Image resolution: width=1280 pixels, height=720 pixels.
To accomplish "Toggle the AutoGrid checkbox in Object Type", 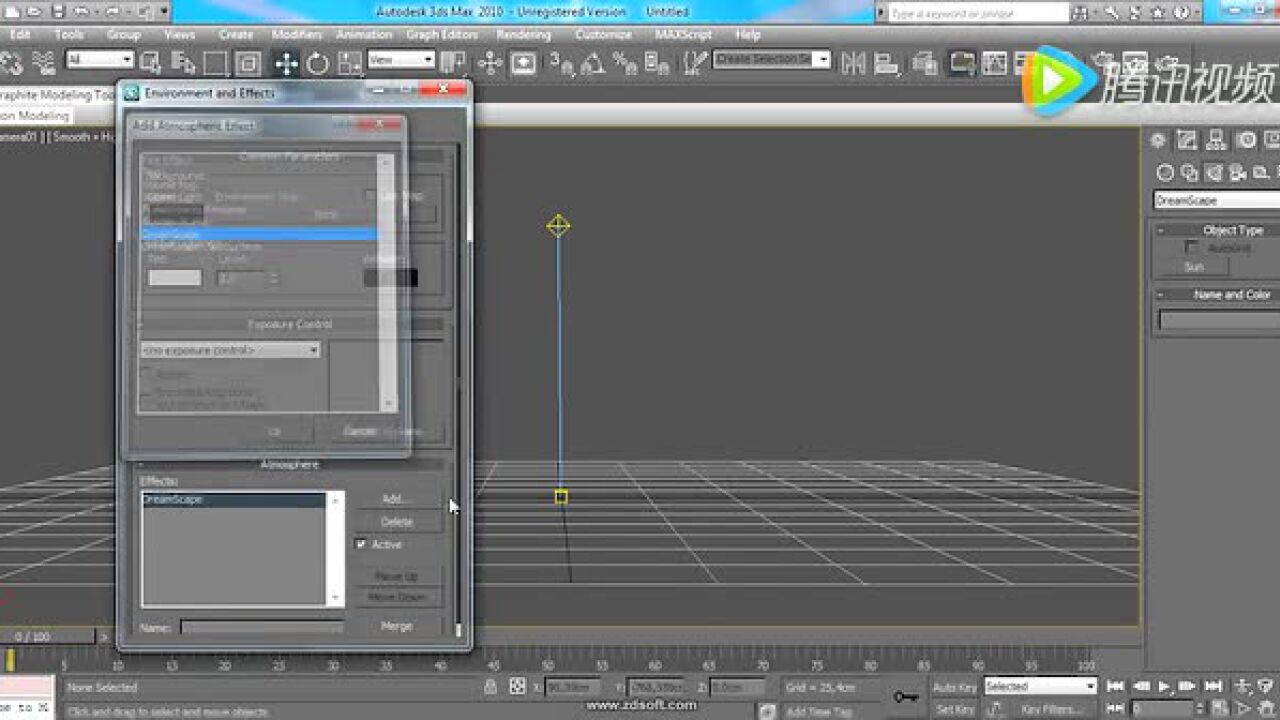I will 1191,247.
